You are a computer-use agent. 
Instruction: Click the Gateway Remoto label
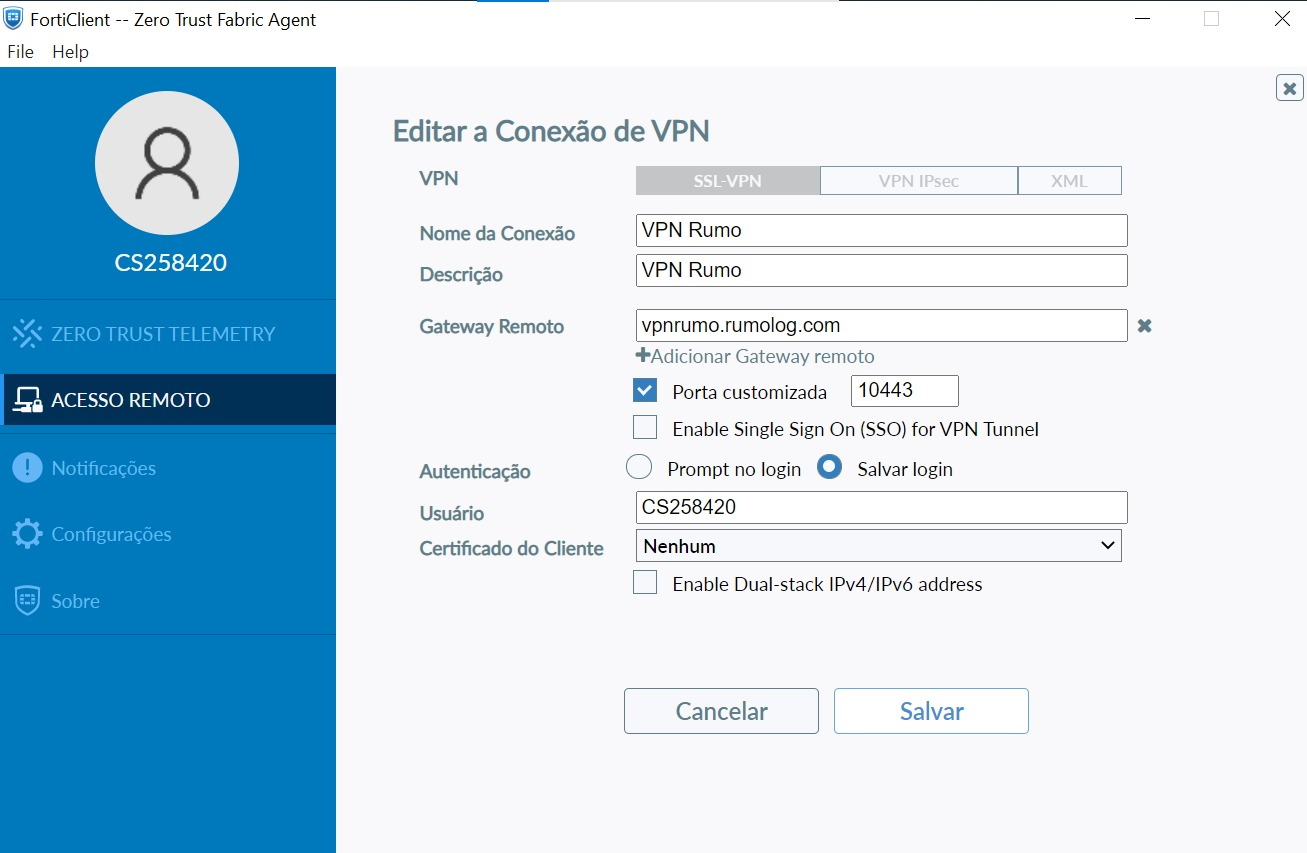492,327
